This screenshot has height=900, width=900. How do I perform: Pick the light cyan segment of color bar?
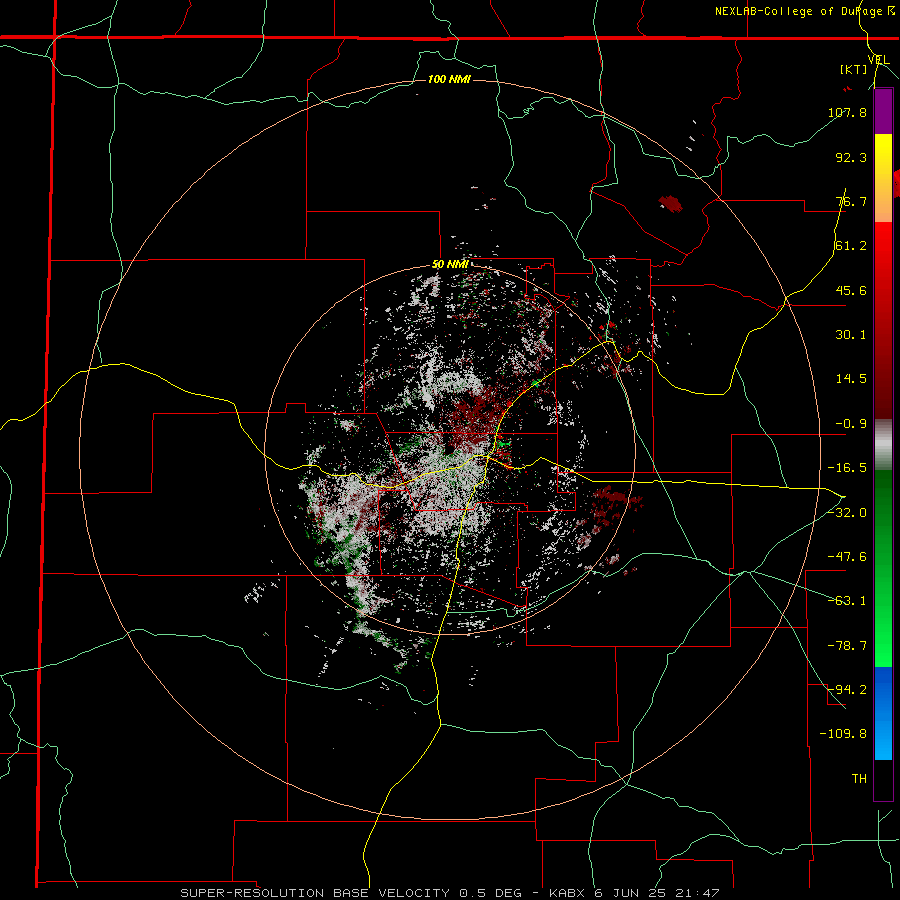[883, 740]
